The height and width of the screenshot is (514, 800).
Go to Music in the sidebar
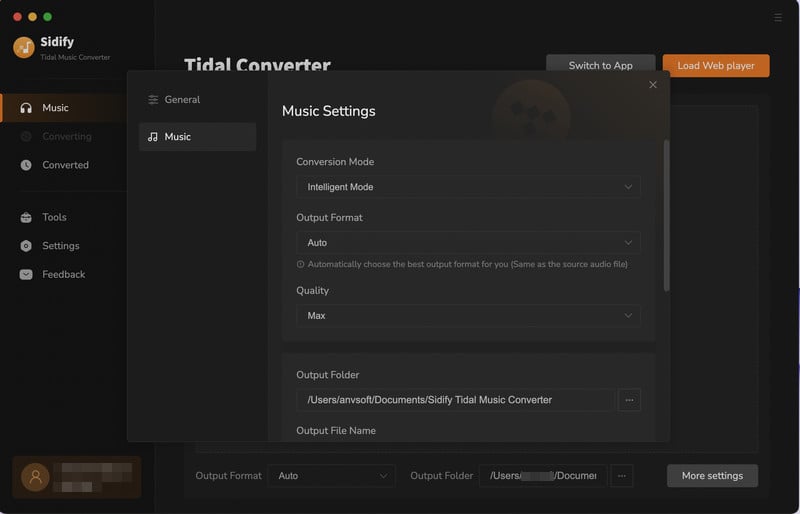tap(63, 108)
